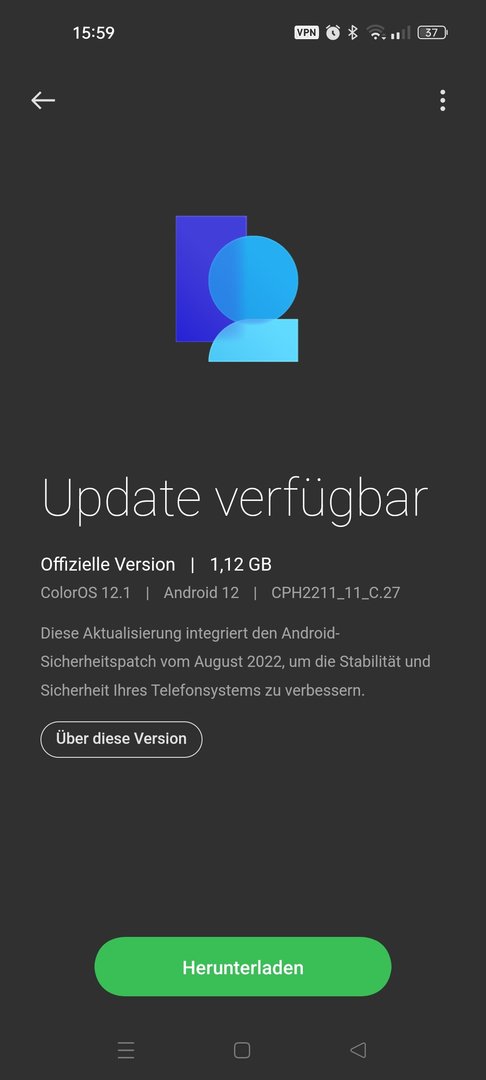Tap the battery level indicator
The height and width of the screenshot is (1080, 486).
point(432,32)
